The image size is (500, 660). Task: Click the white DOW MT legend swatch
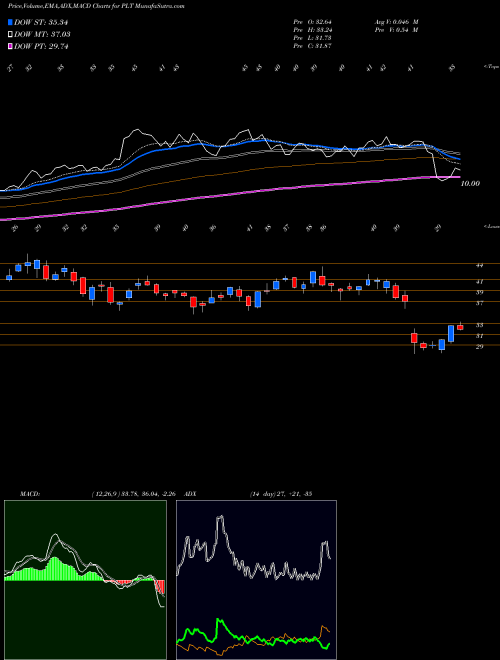tap(11, 34)
